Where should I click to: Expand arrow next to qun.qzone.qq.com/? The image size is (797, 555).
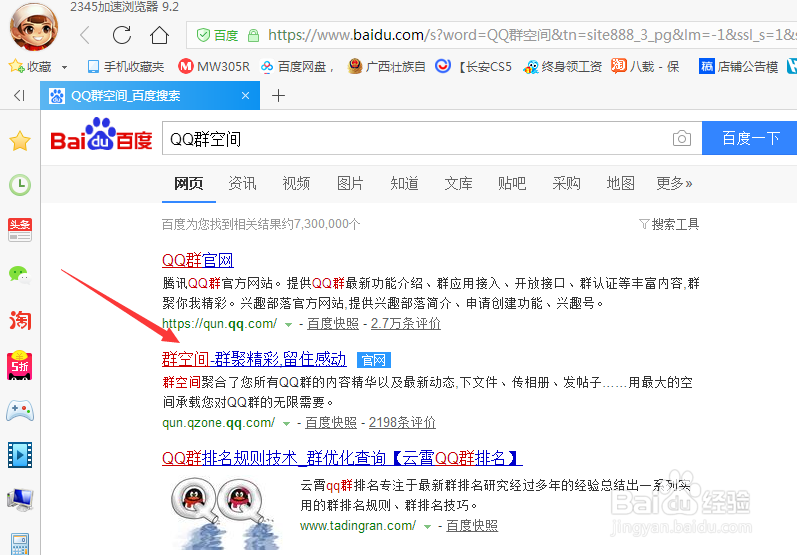coord(286,423)
